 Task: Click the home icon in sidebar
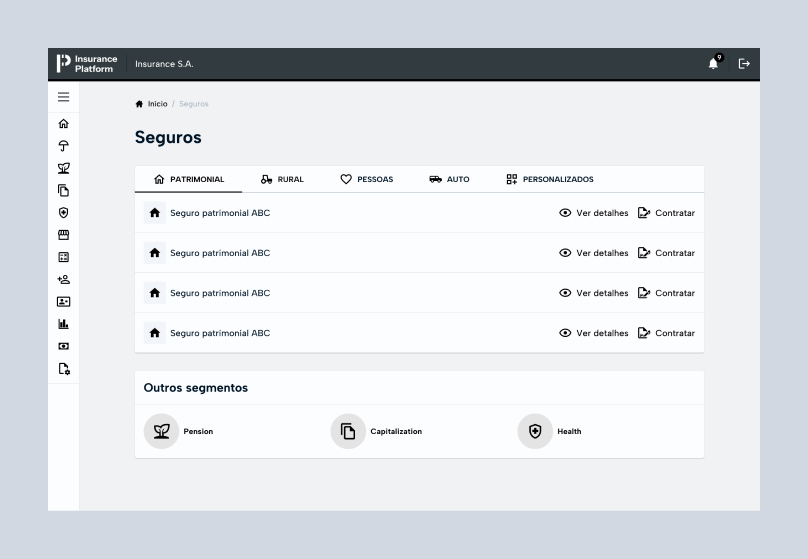coord(63,124)
